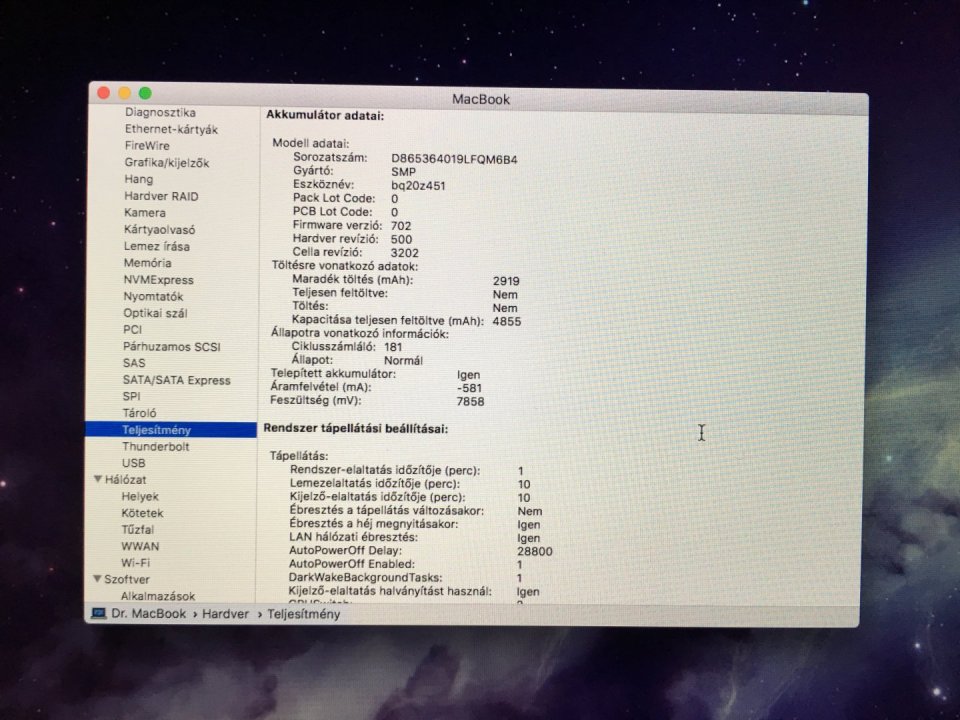
Task: Select highlighted Teljesítmény item
Action: (171, 430)
